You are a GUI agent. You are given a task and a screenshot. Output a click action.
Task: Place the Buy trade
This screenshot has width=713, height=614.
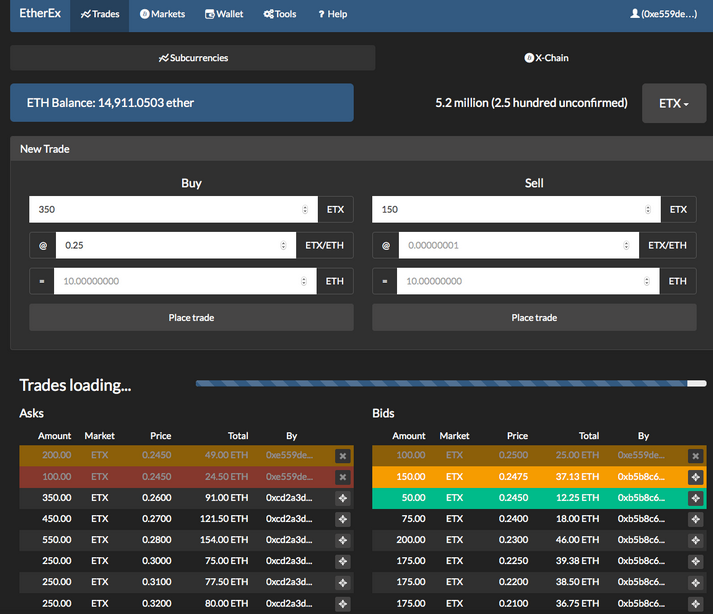tap(191, 317)
